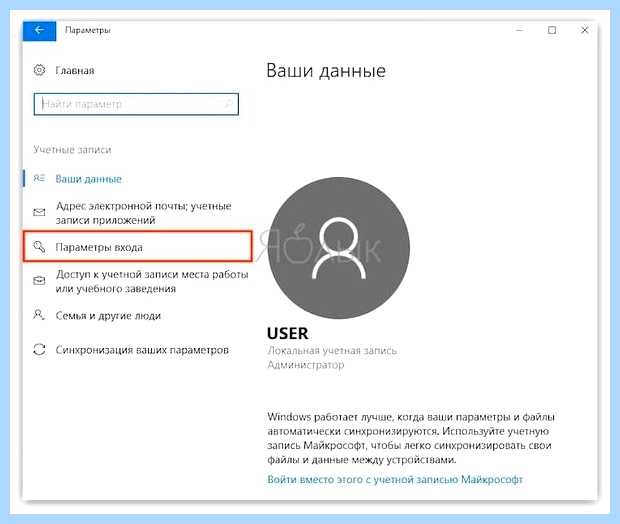The width and height of the screenshot is (620, 524).
Task: Open Семья и другие люди
Action: (108, 316)
